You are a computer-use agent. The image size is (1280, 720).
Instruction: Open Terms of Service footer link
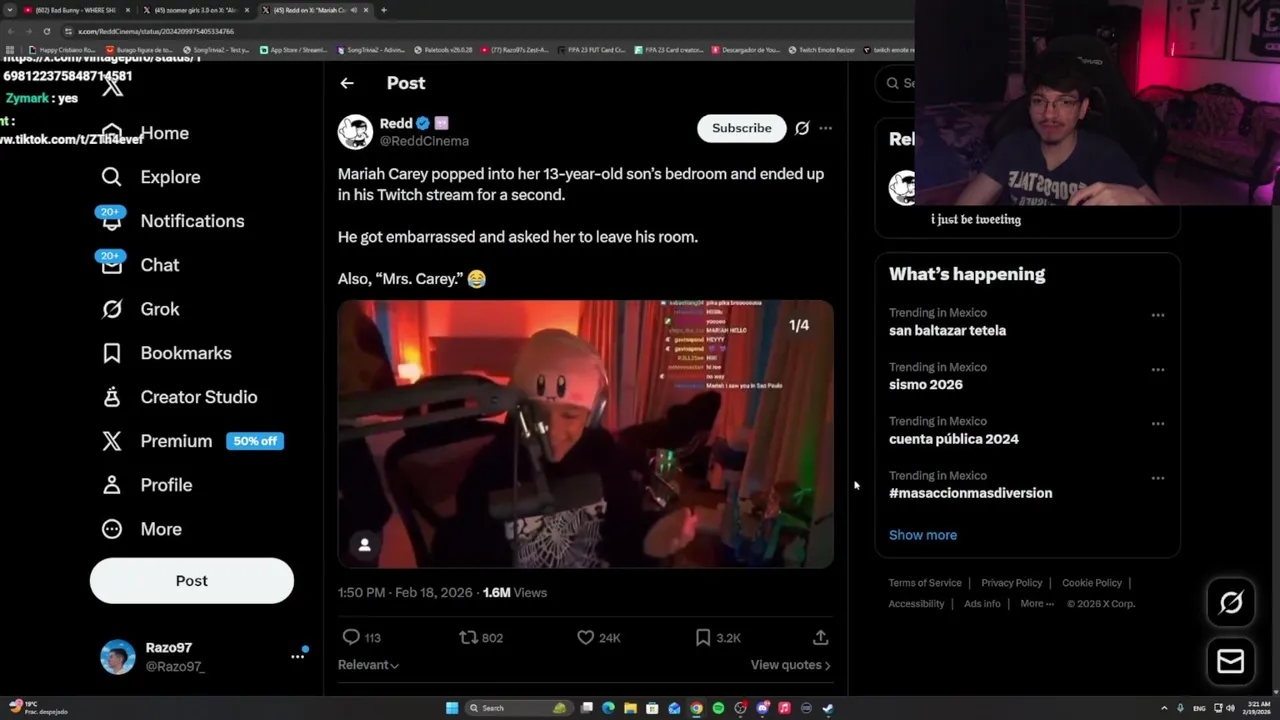925,583
